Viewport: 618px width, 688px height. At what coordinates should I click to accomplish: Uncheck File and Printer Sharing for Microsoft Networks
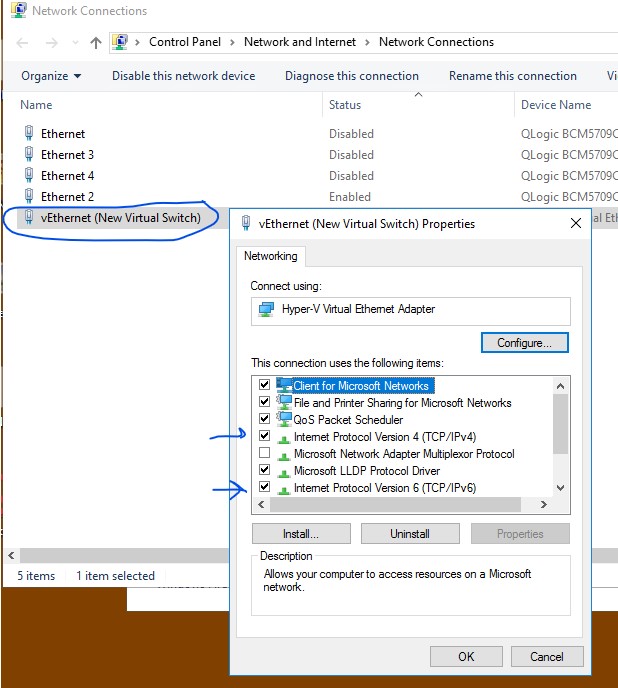pos(264,401)
